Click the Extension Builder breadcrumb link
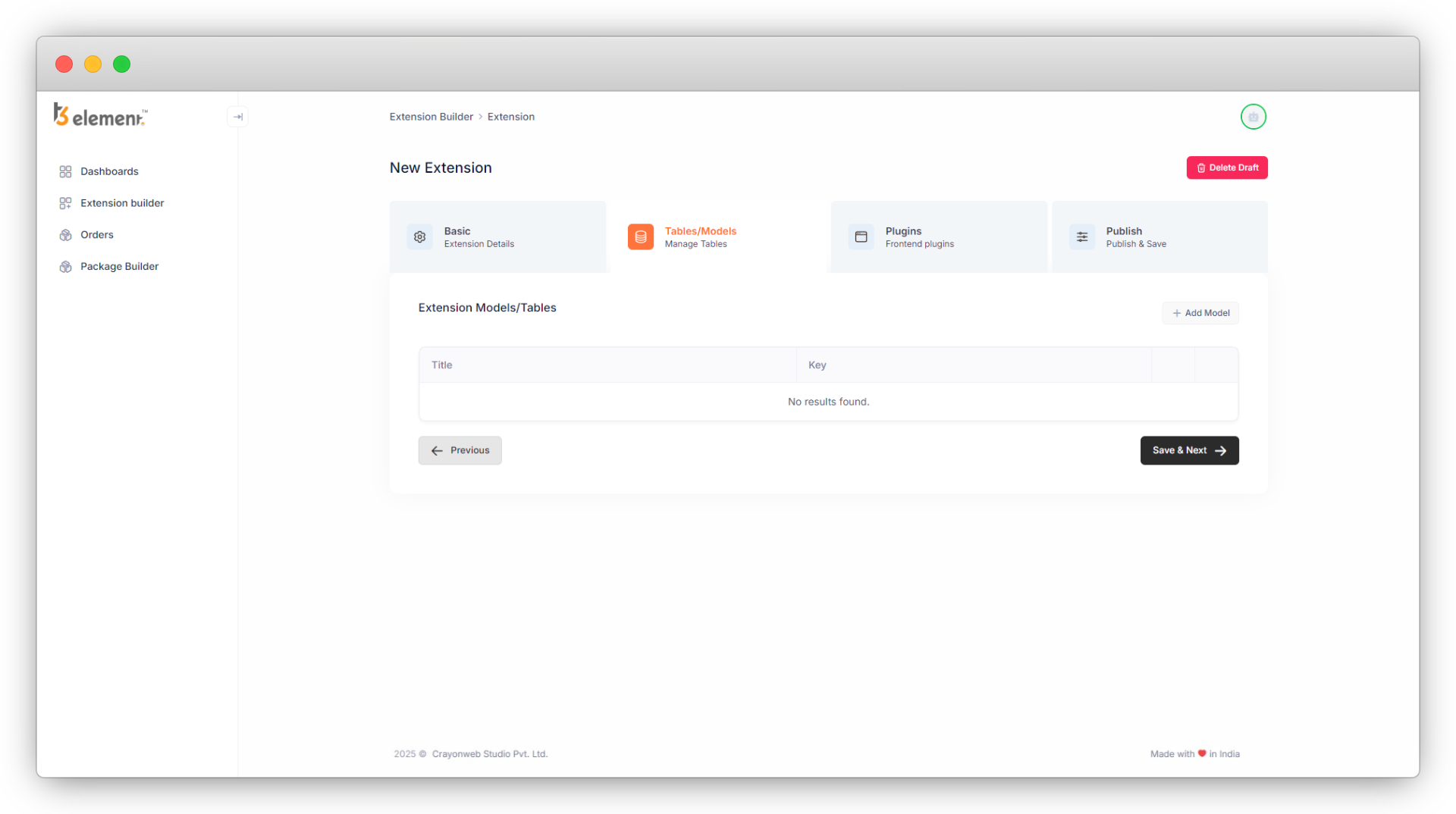1456x814 pixels. point(431,117)
